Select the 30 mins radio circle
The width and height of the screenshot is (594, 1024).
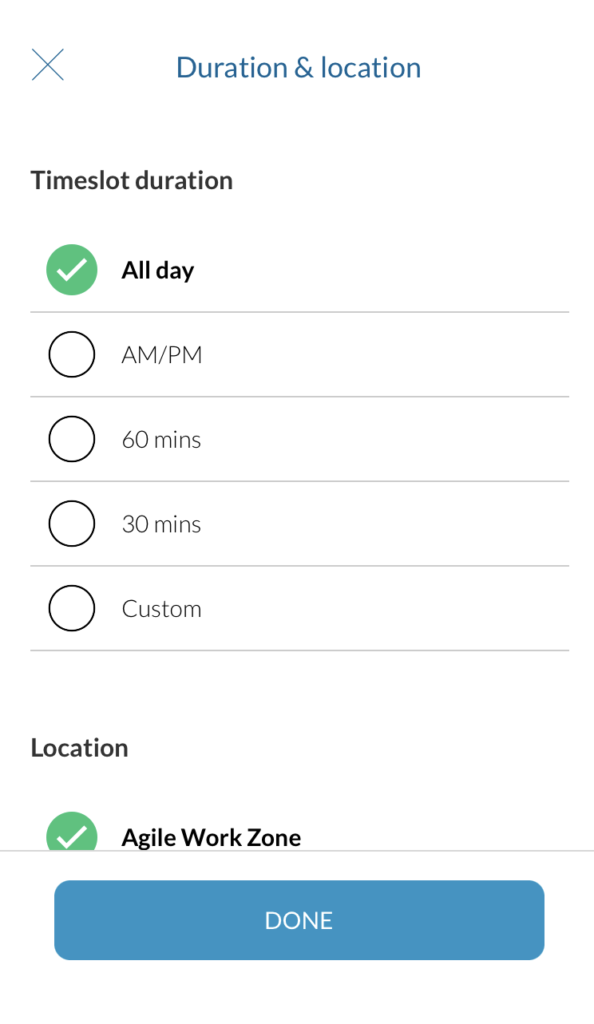pos(72,524)
